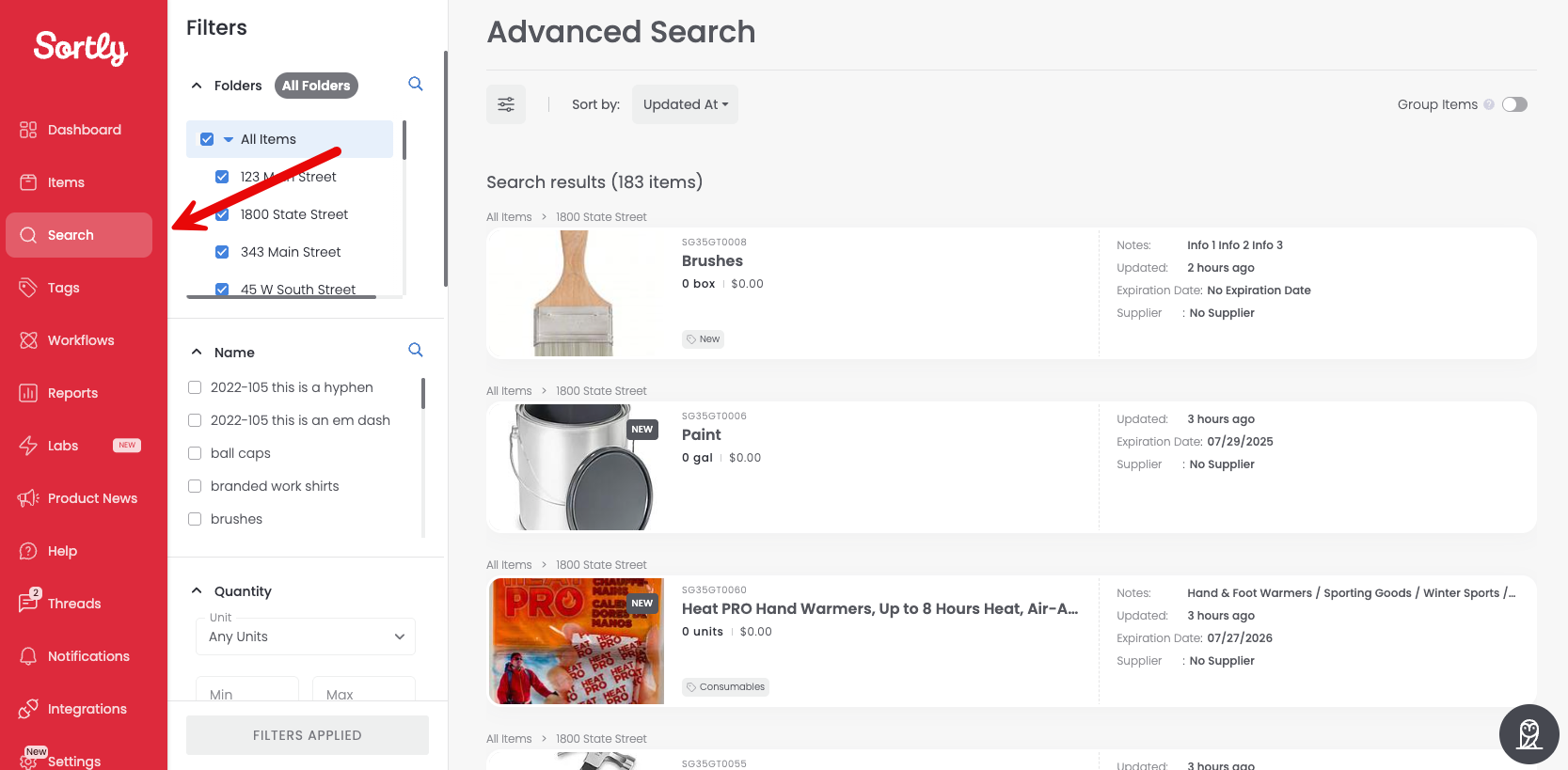Collapse the Folders filter section
The width and height of the screenshot is (1568, 770).
pyautogui.click(x=197, y=86)
